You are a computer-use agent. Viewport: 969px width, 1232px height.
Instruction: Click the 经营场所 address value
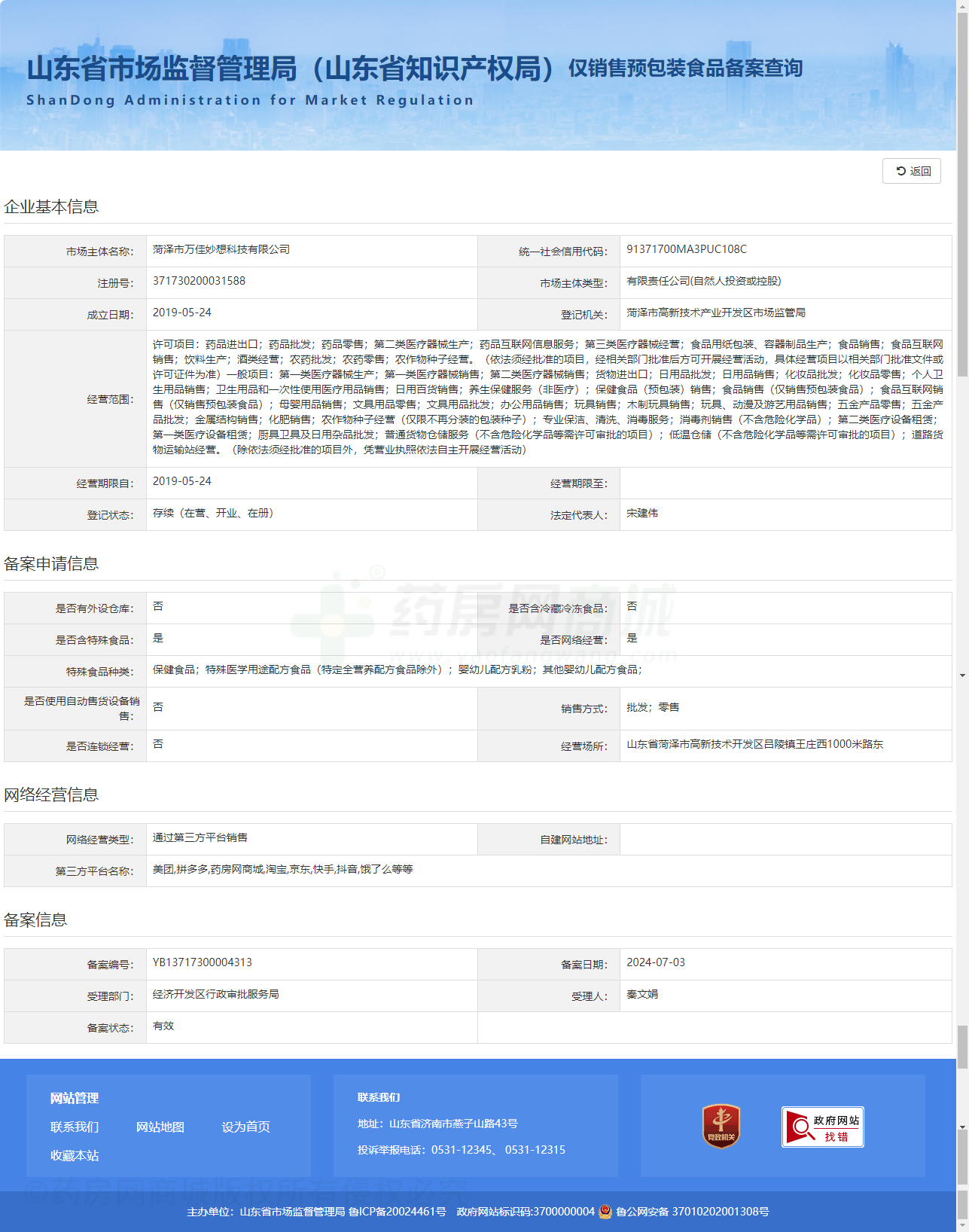pos(754,744)
